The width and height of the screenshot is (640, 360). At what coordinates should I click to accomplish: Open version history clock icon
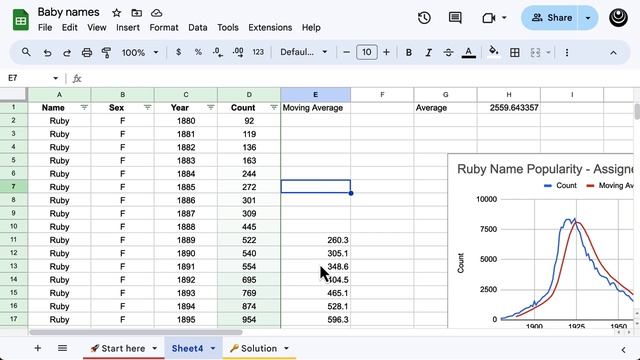(x=424, y=18)
